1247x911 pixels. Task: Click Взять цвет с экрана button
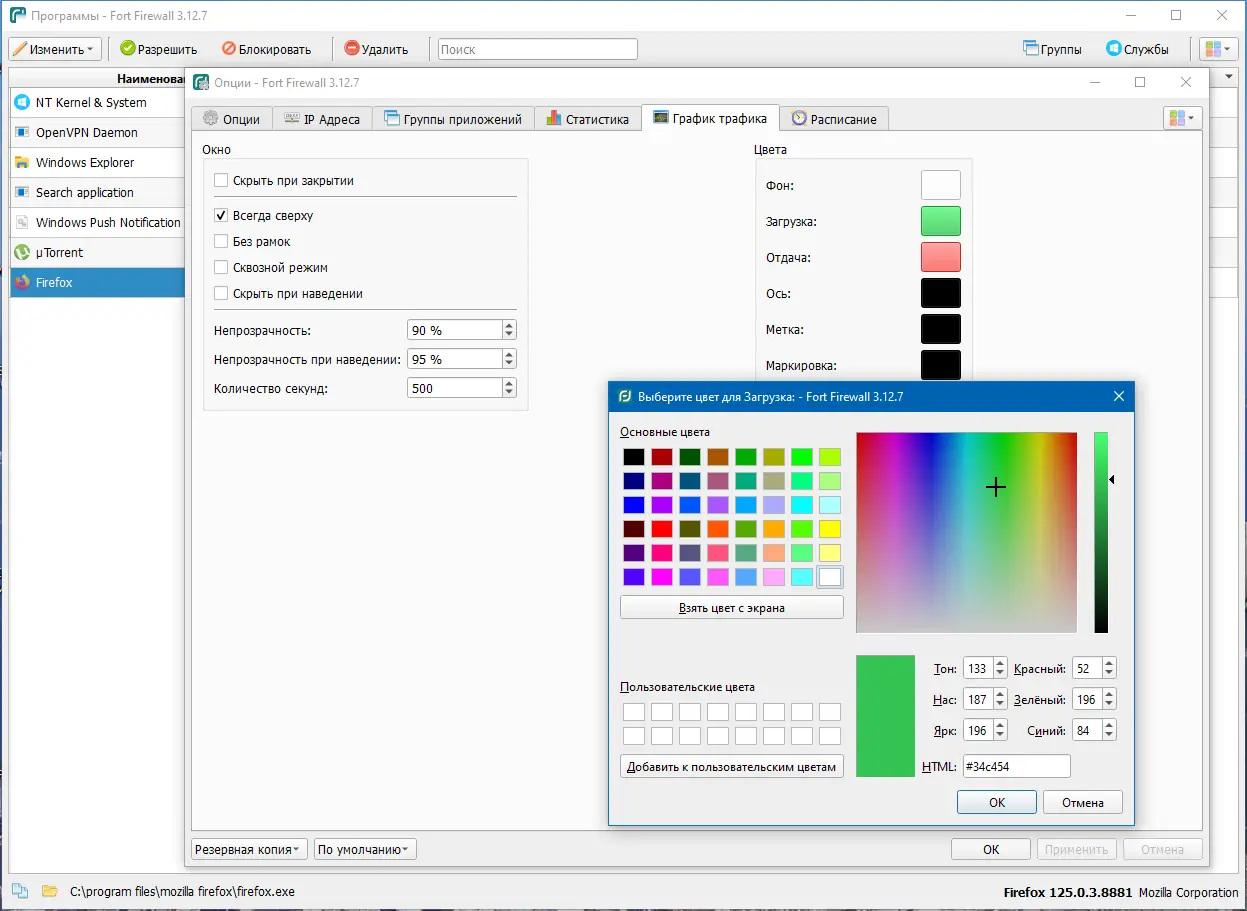click(x=732, y=607)
